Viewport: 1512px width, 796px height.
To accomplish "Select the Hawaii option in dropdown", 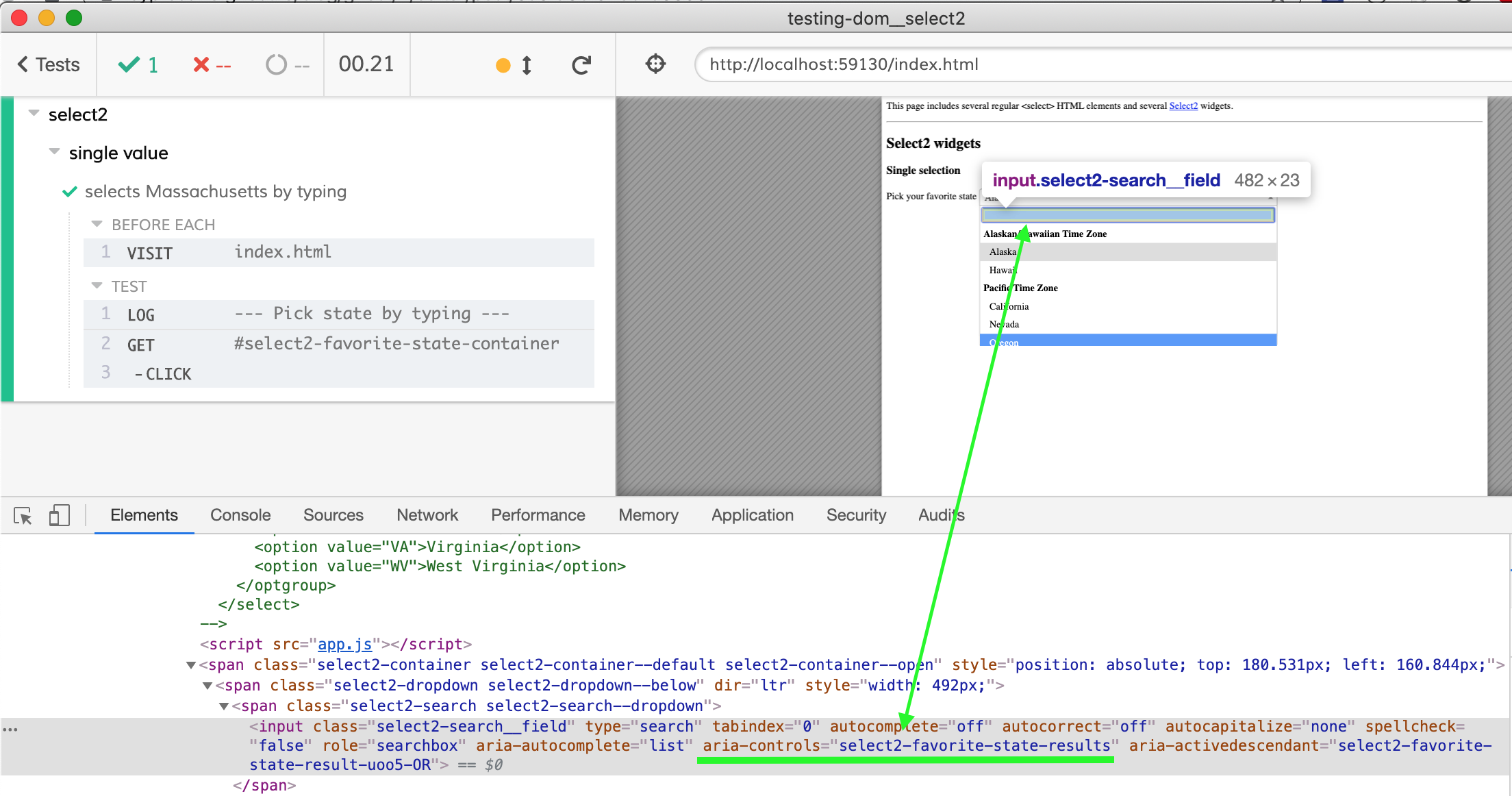I will [x=1003, y=270].
